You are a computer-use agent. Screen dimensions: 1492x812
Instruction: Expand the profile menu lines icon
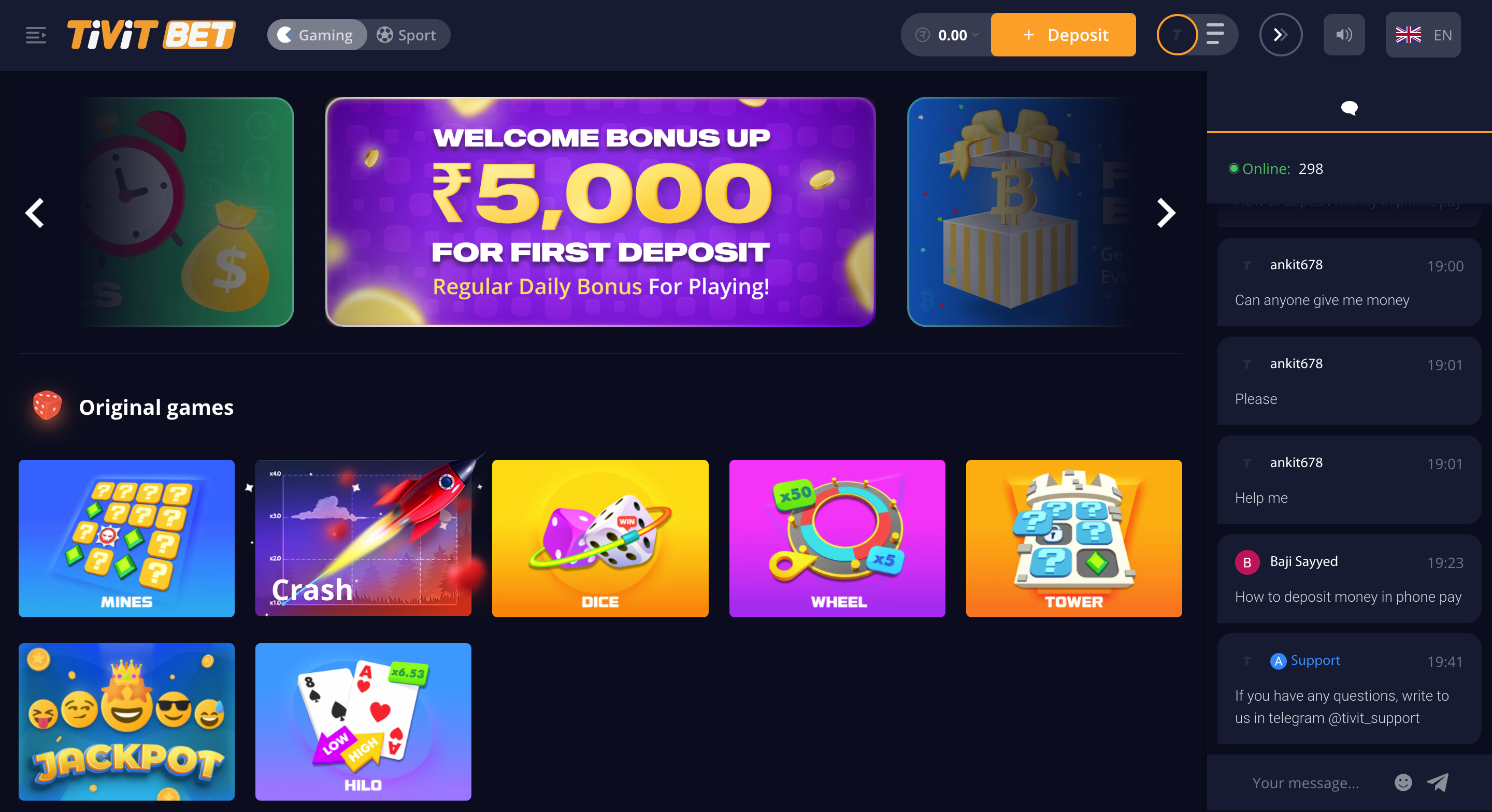[1215, 34]
